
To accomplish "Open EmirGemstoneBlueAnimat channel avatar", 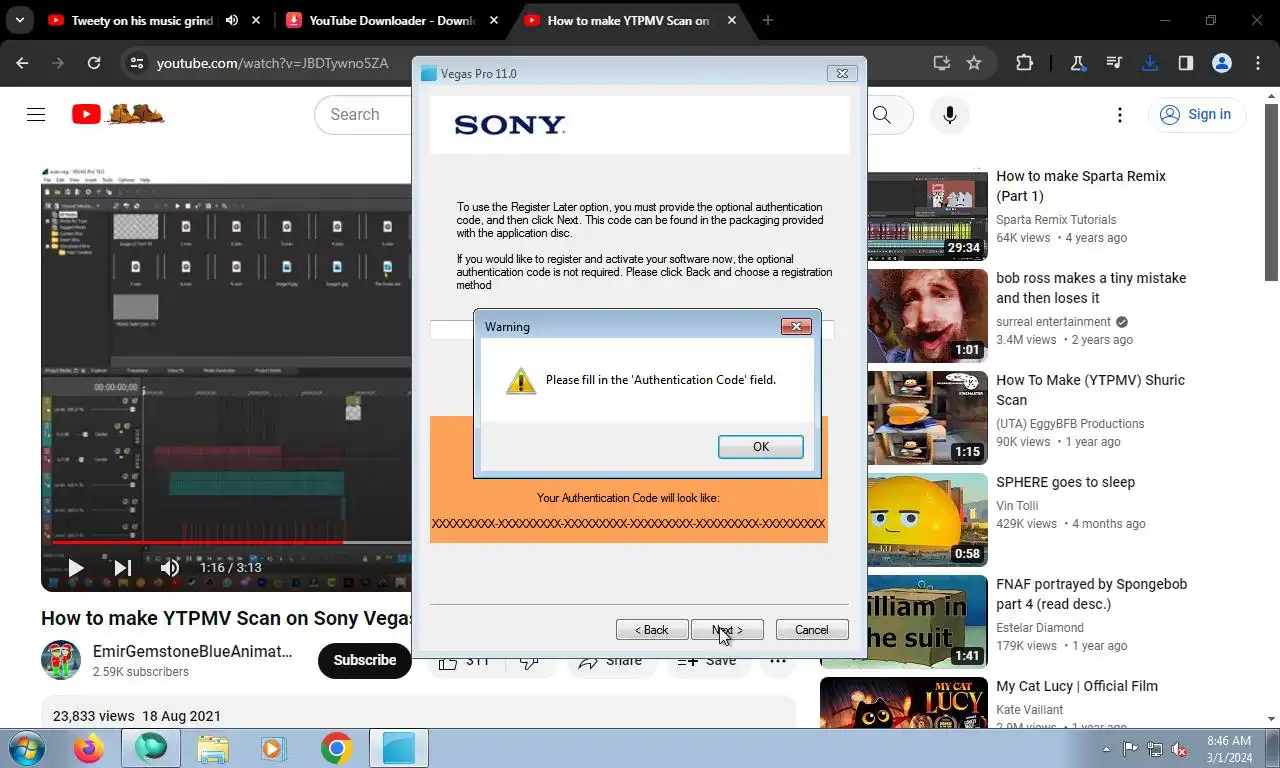I will click(x=61, y=660).
